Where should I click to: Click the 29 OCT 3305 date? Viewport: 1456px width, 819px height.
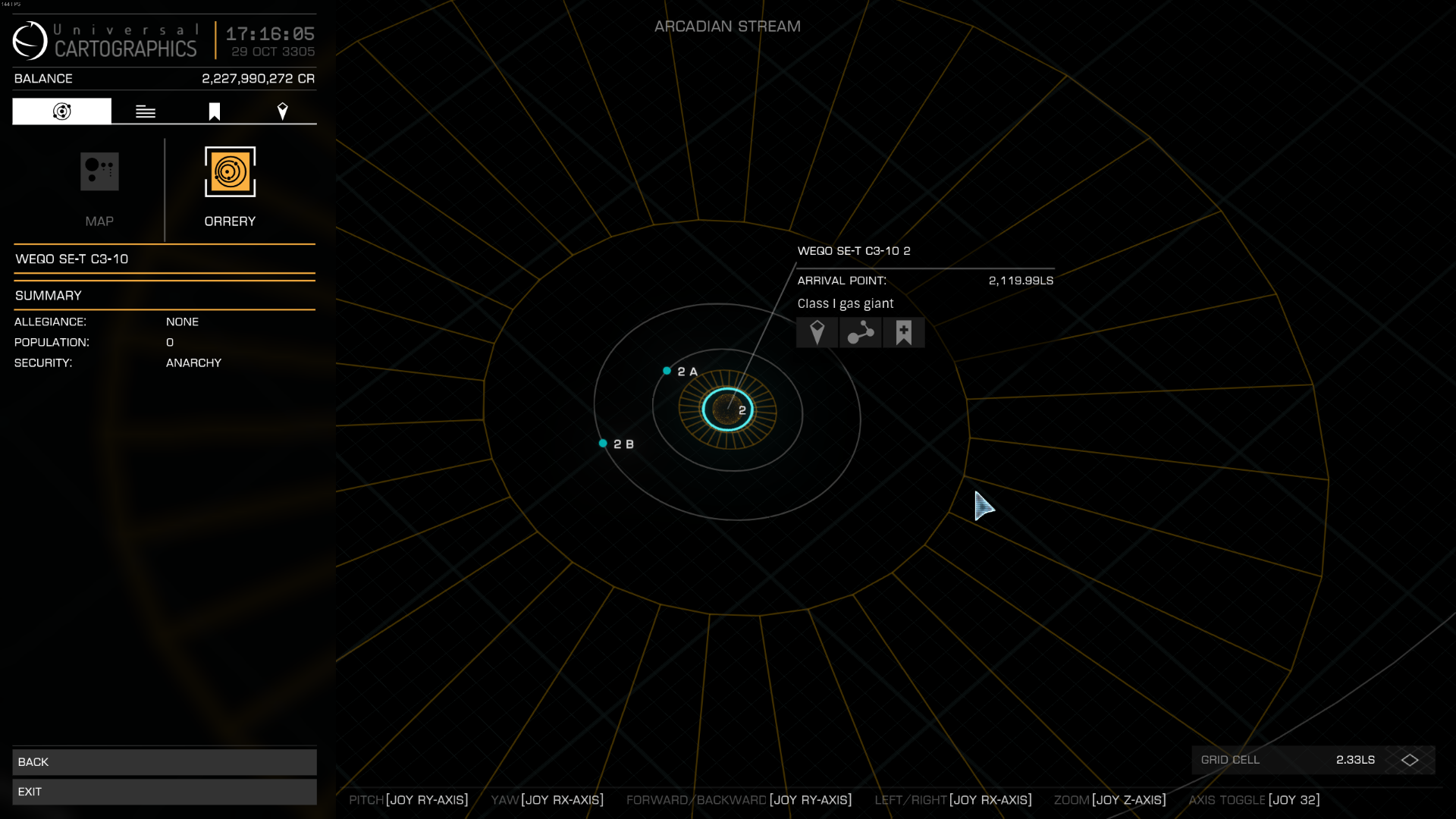tap(273, 52)
